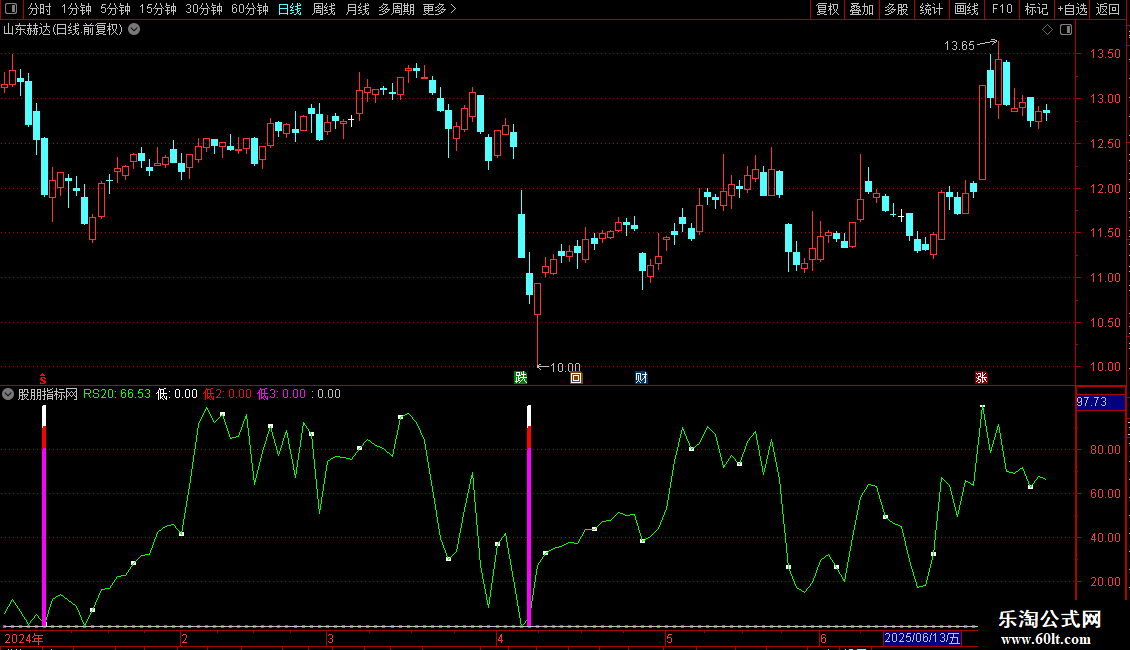Viewport: 1130px width, 650px height.
Task: Click the 10.00 low price label
Action: tap(565, 368)
